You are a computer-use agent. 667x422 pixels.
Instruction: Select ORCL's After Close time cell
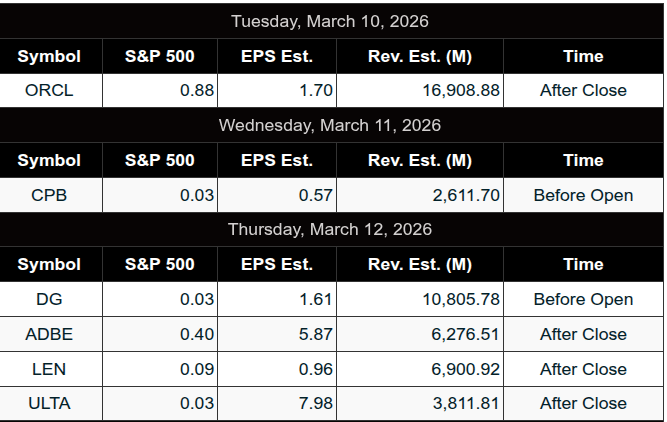click(x=583, y=90)
